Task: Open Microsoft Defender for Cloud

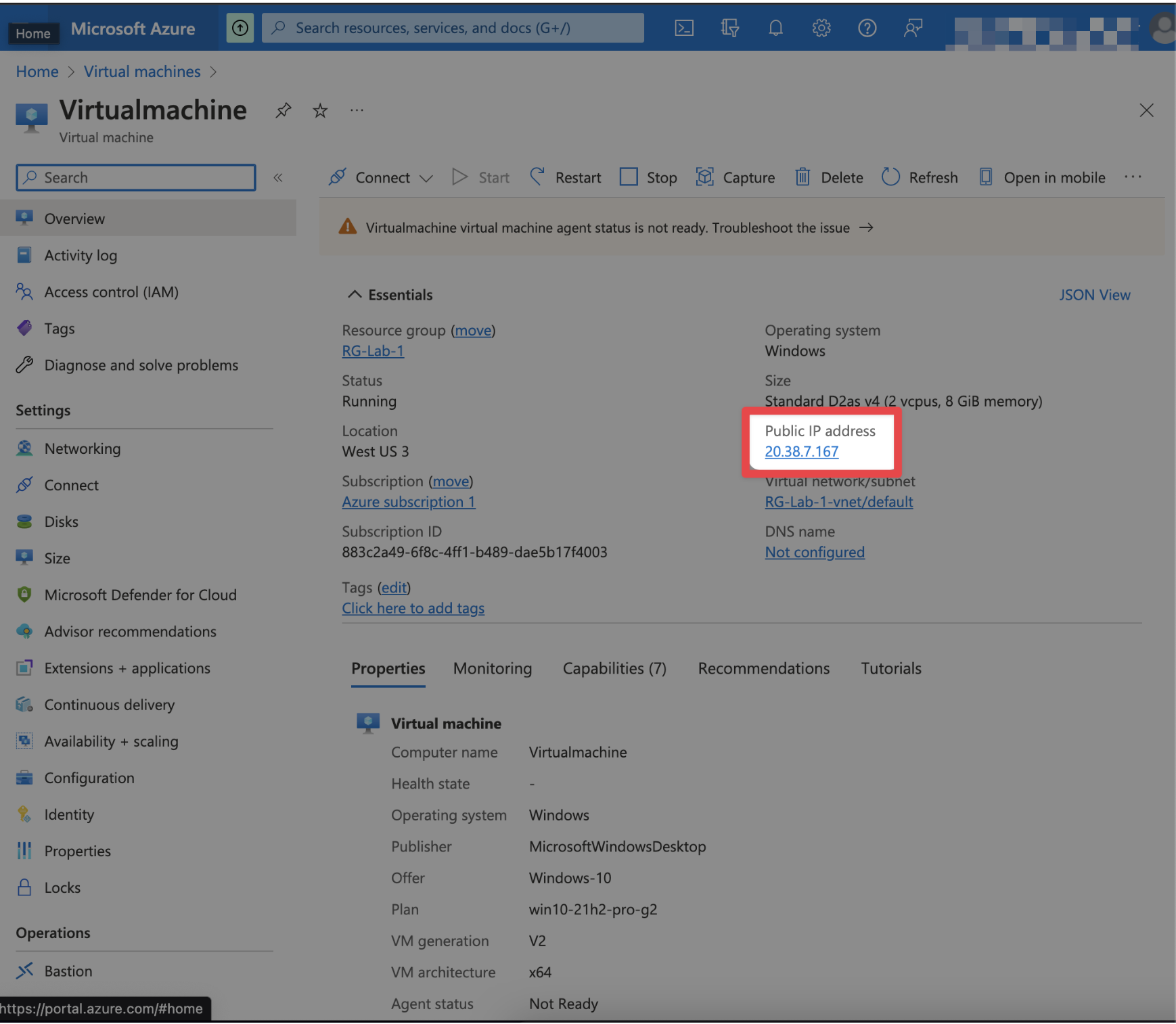Action: click(141, 595)
